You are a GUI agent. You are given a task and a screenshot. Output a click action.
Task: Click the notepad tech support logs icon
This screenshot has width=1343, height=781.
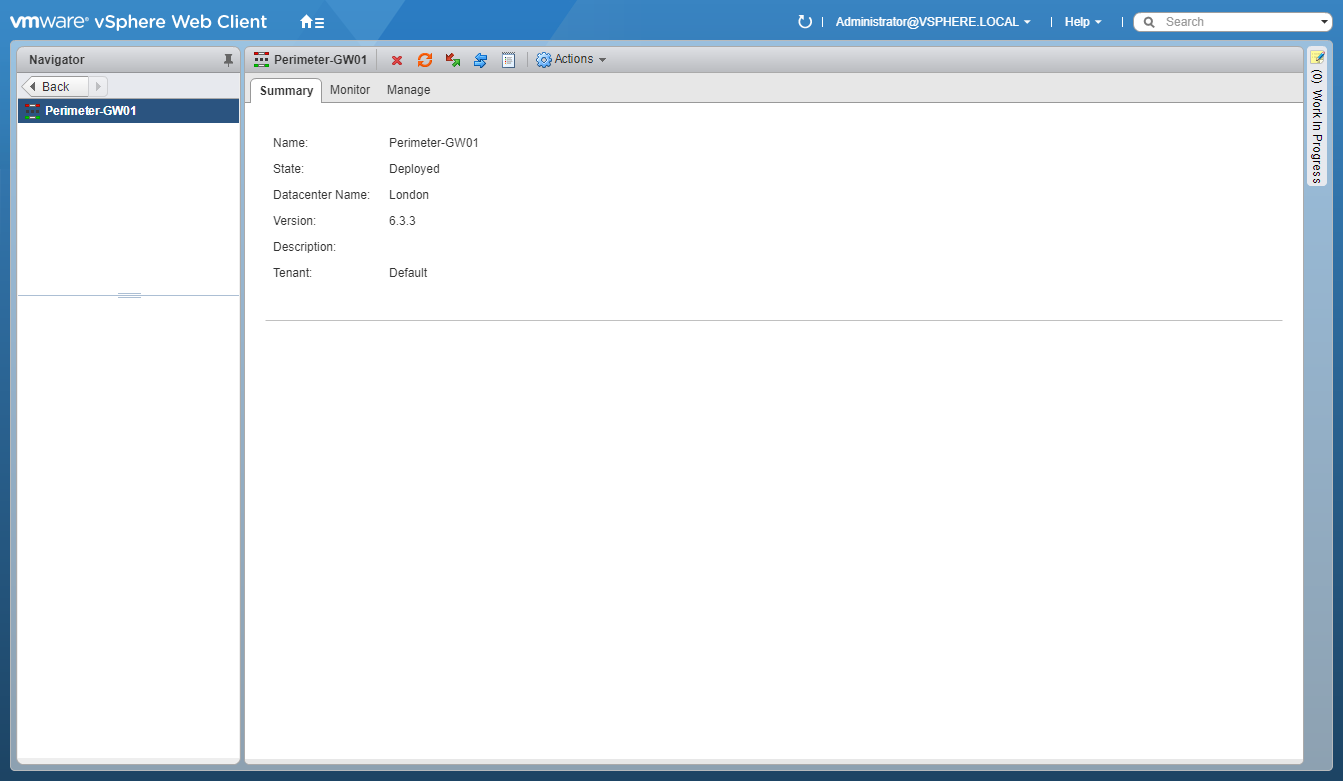tap(508, 60)
